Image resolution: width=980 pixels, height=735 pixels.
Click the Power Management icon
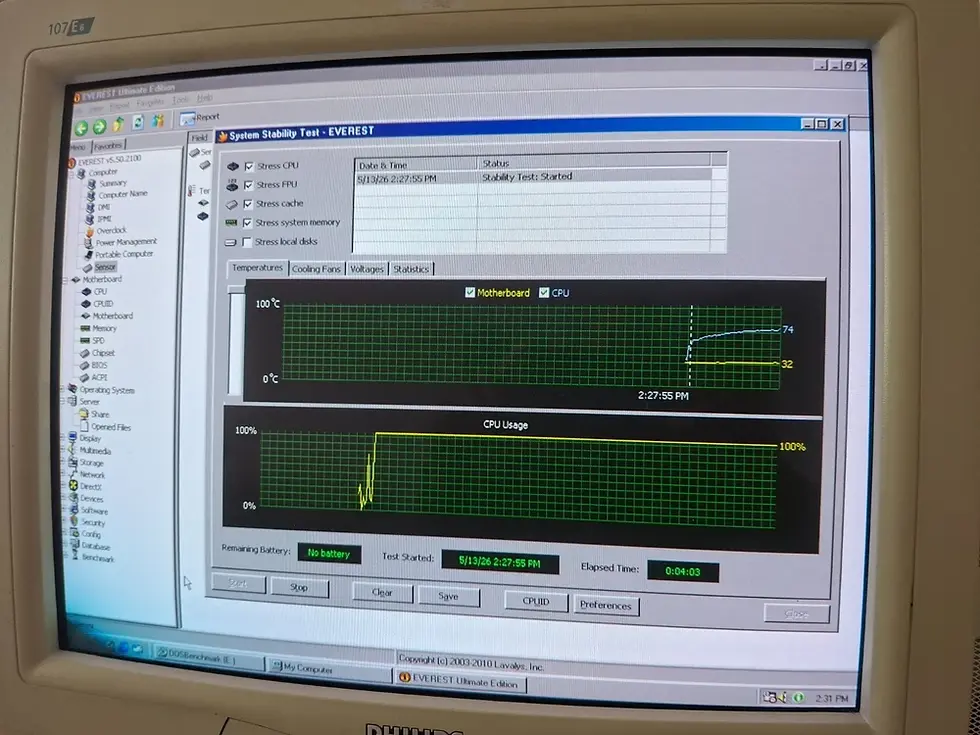(89, 243)
